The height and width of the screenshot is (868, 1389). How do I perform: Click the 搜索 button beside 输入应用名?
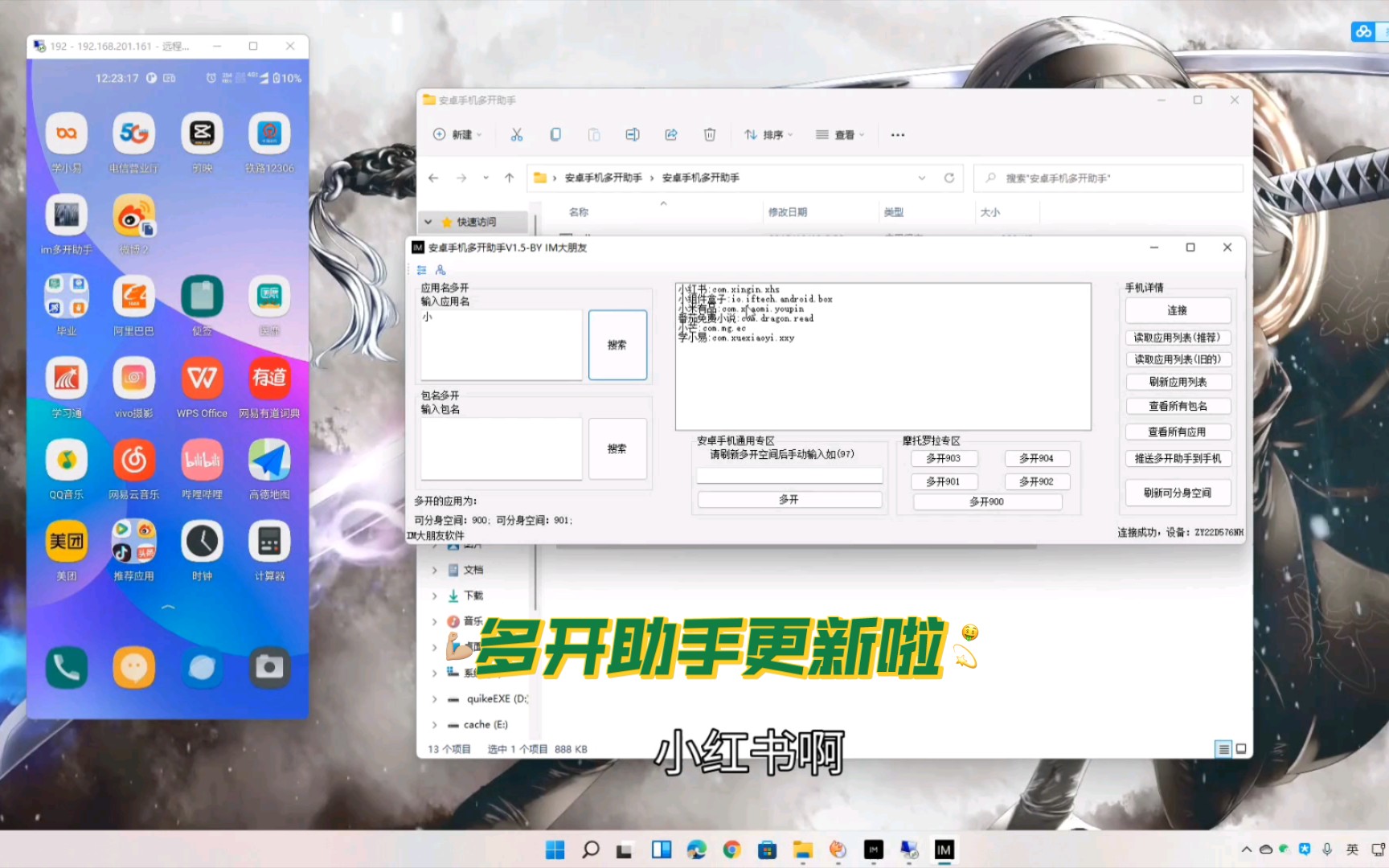click(617, 345)
